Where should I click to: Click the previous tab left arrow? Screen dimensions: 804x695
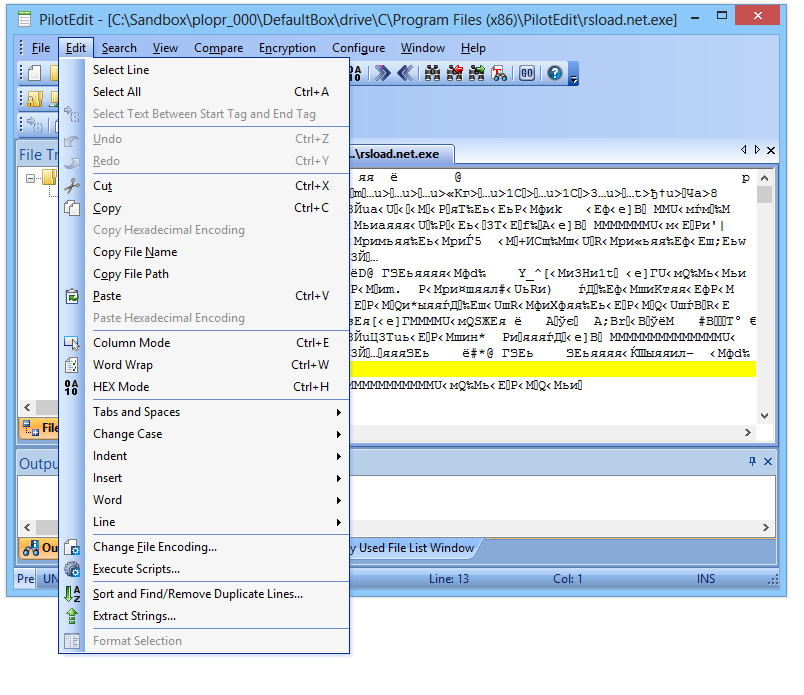point(743,150)
